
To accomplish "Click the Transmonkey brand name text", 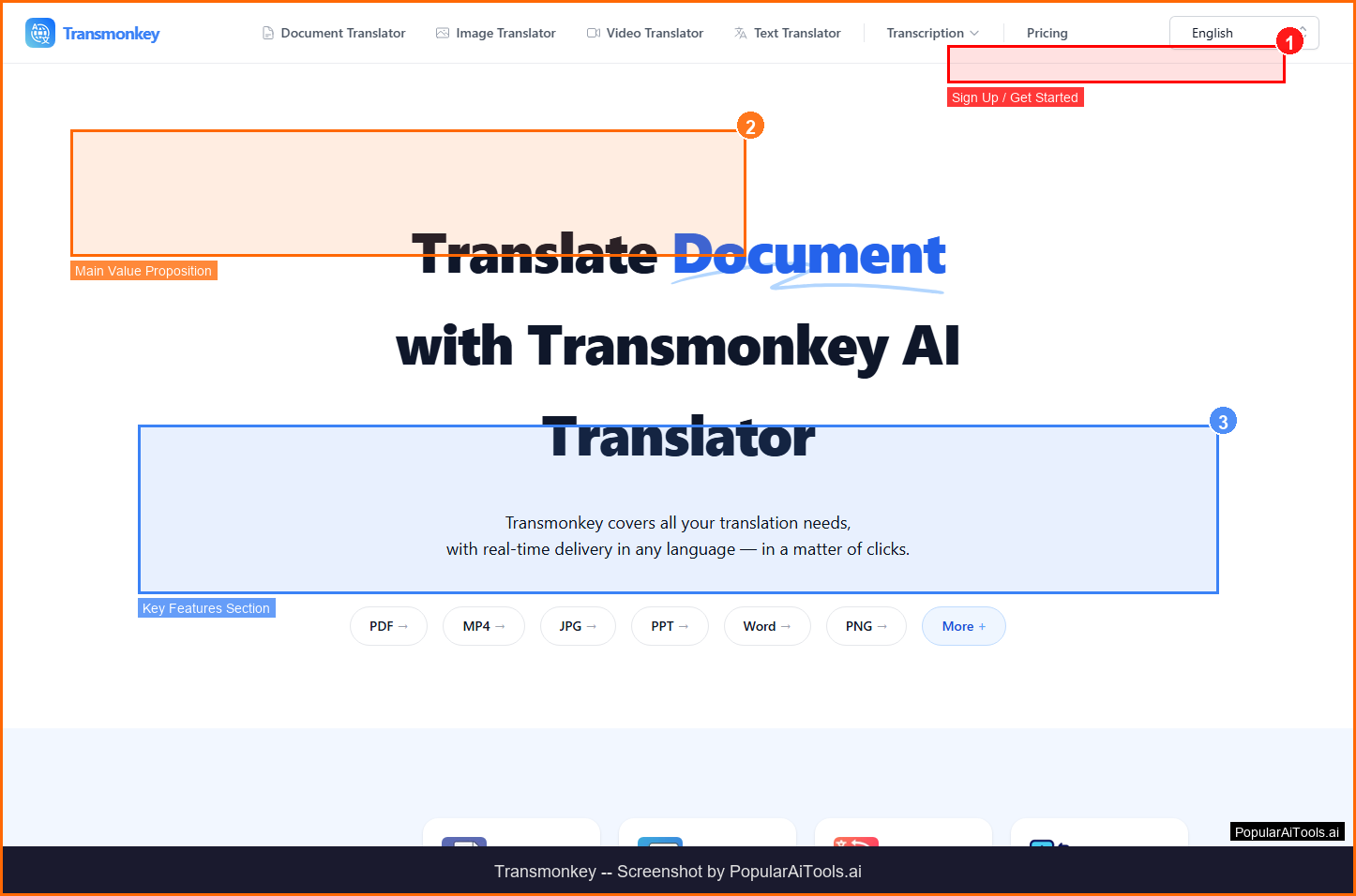I will pyautogui.click(x=112, y=34).
